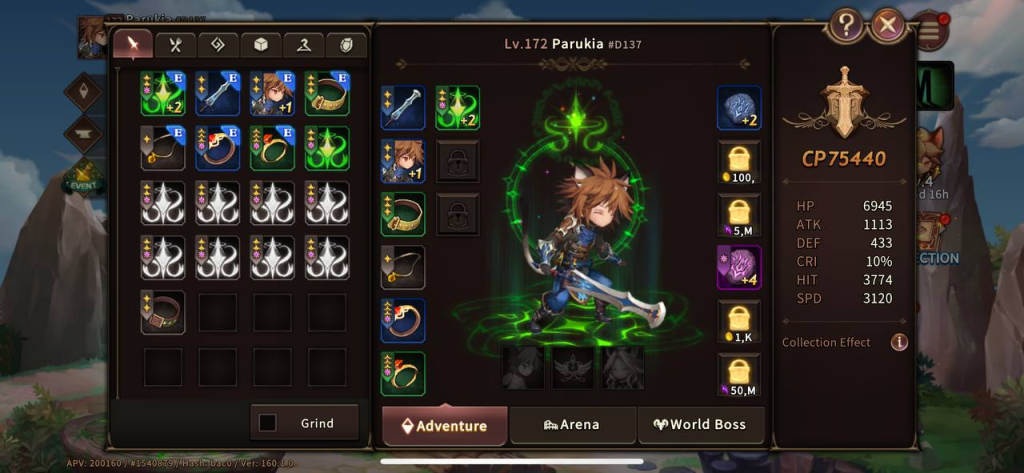This screenshot has height=473, width=1024.
Task: Select the World Boss setup button
Action: (x=700, y=425)
